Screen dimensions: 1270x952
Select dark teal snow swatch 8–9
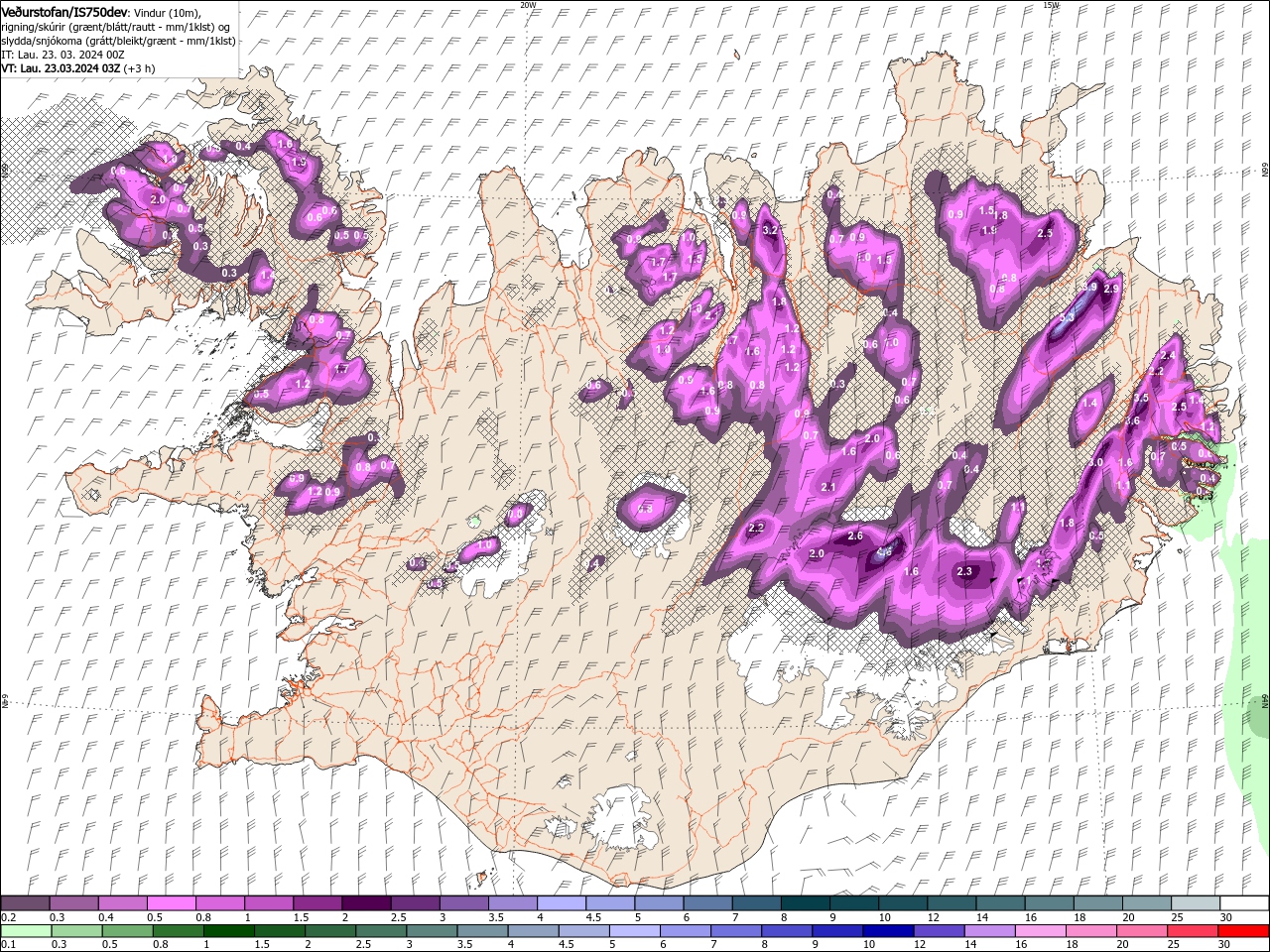pos(805,903)
